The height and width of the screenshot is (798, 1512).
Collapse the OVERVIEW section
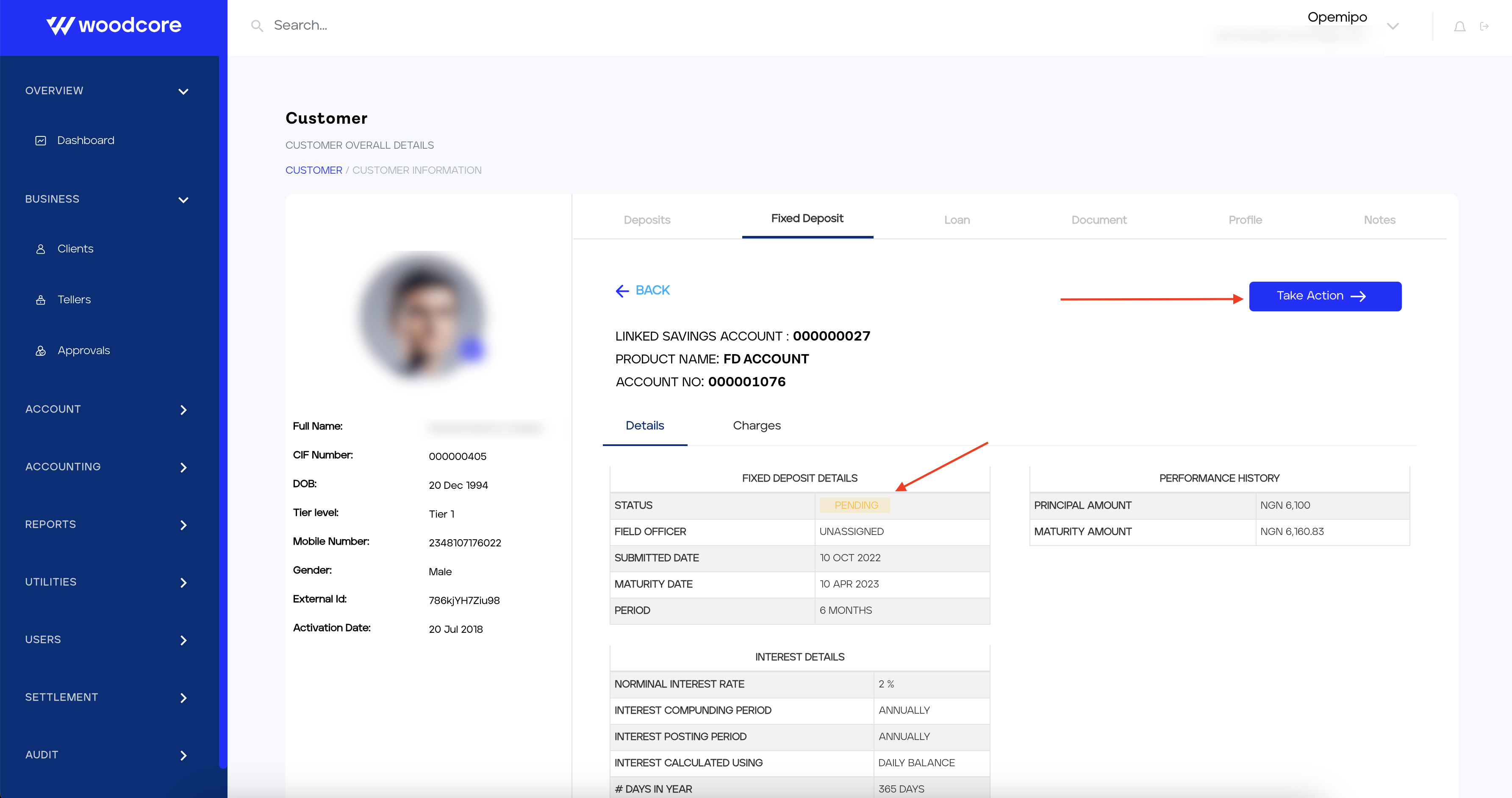click(183, 91)
